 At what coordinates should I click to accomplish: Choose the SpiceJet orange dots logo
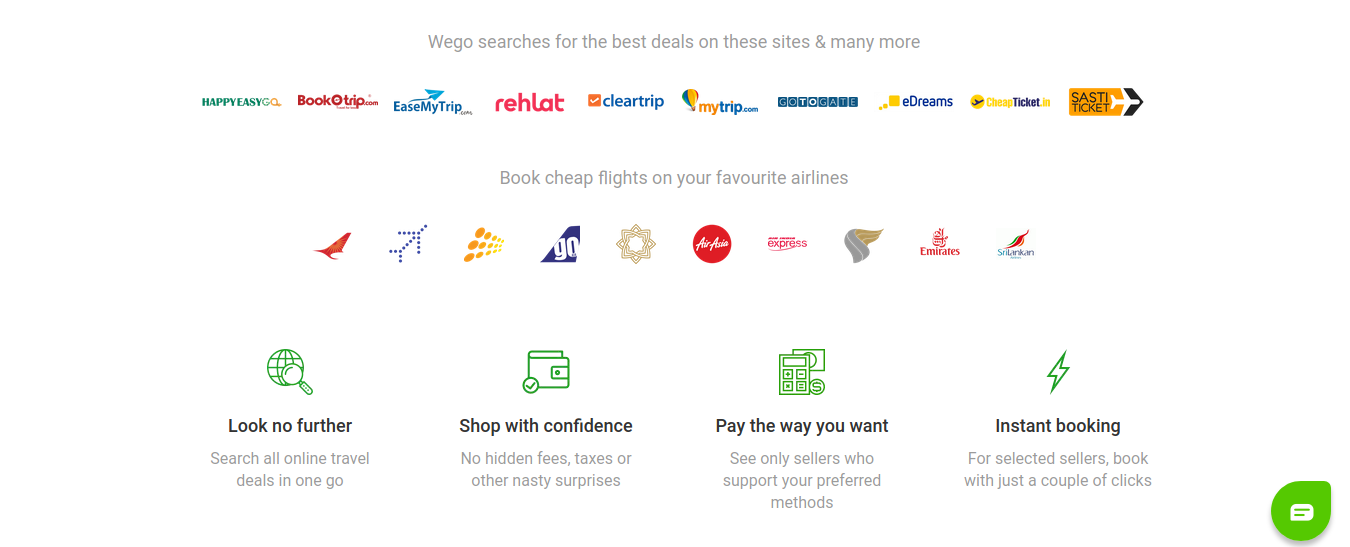(x=484, y=244)
